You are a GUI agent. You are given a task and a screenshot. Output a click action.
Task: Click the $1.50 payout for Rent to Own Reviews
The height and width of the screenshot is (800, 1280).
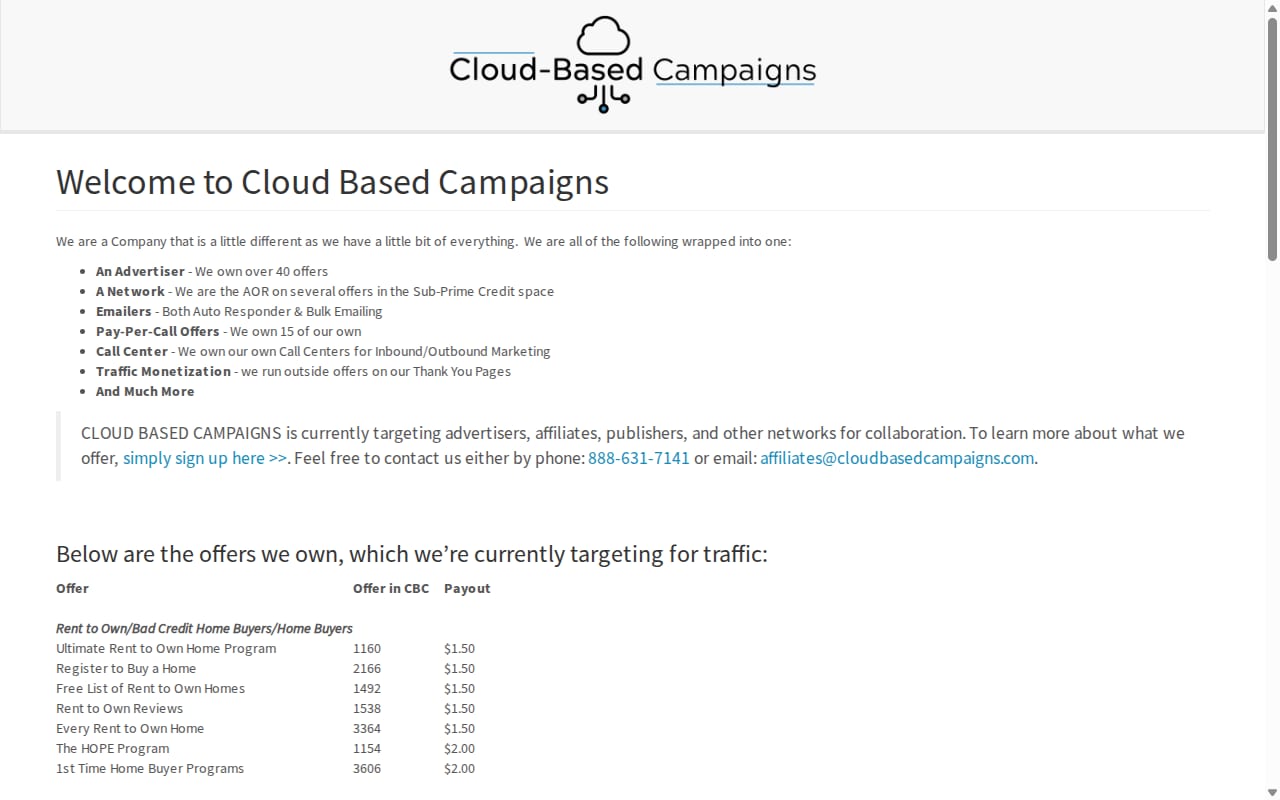tap(459, 708)
